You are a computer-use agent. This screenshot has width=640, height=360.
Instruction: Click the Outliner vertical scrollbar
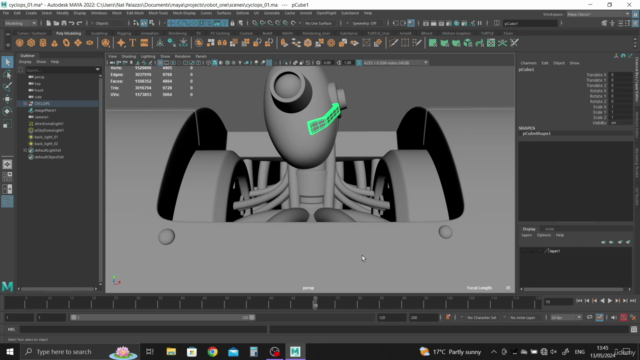click(x=101, y=180)
